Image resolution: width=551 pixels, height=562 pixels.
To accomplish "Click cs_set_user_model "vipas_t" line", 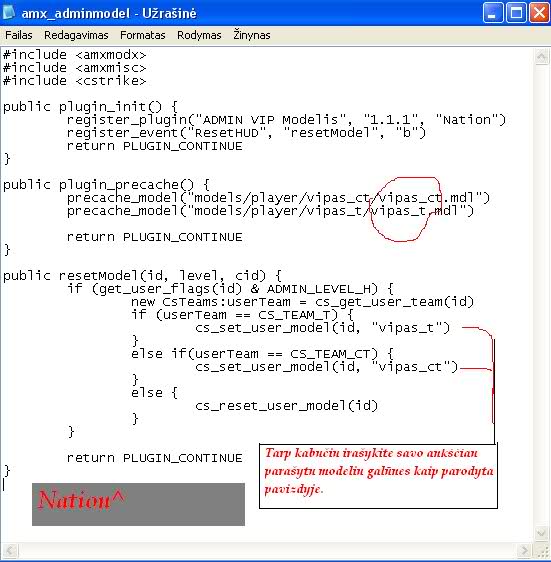I will click(x=322, y=328).
